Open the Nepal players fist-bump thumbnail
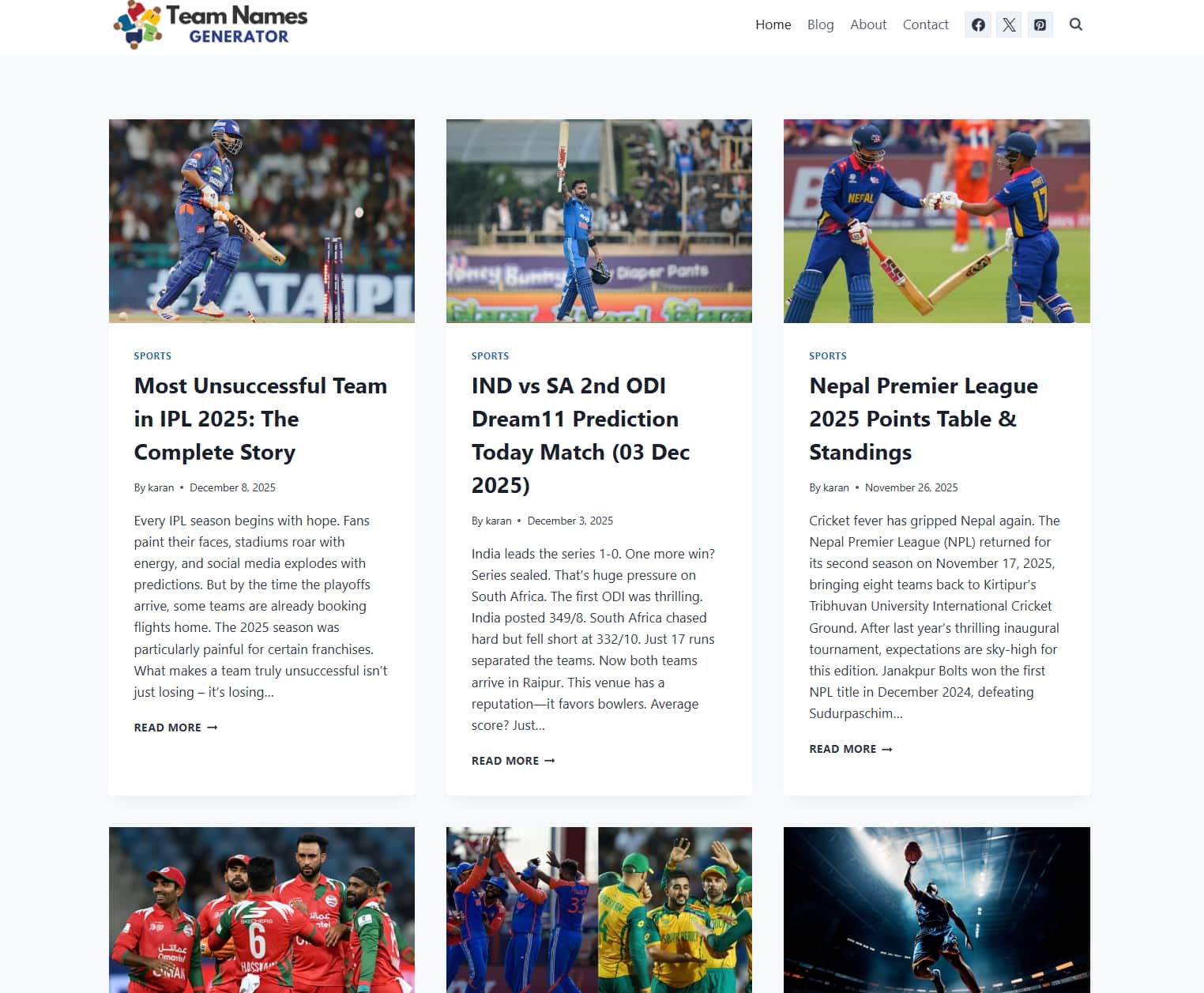 point(937,221)
